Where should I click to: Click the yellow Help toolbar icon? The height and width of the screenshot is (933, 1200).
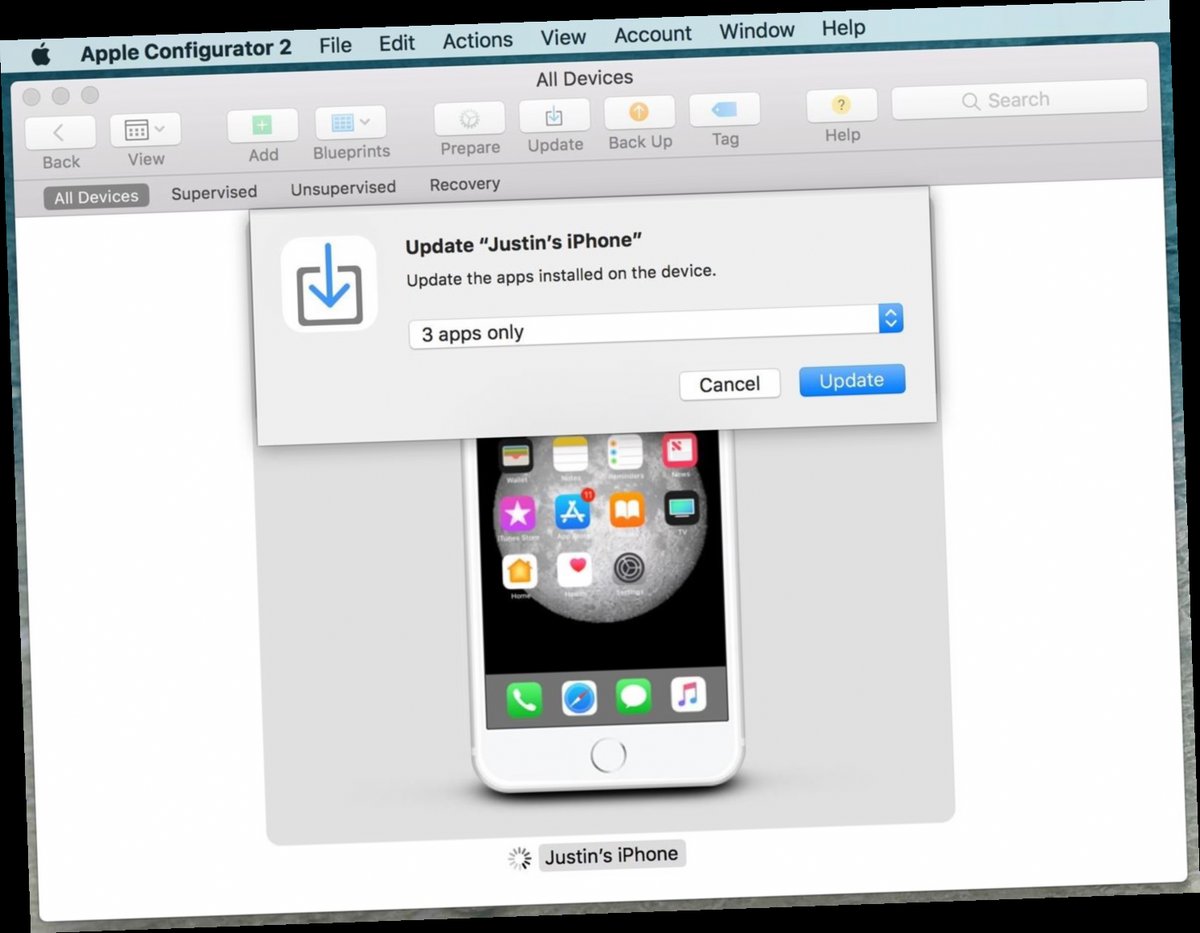click(x=841, y=105)
